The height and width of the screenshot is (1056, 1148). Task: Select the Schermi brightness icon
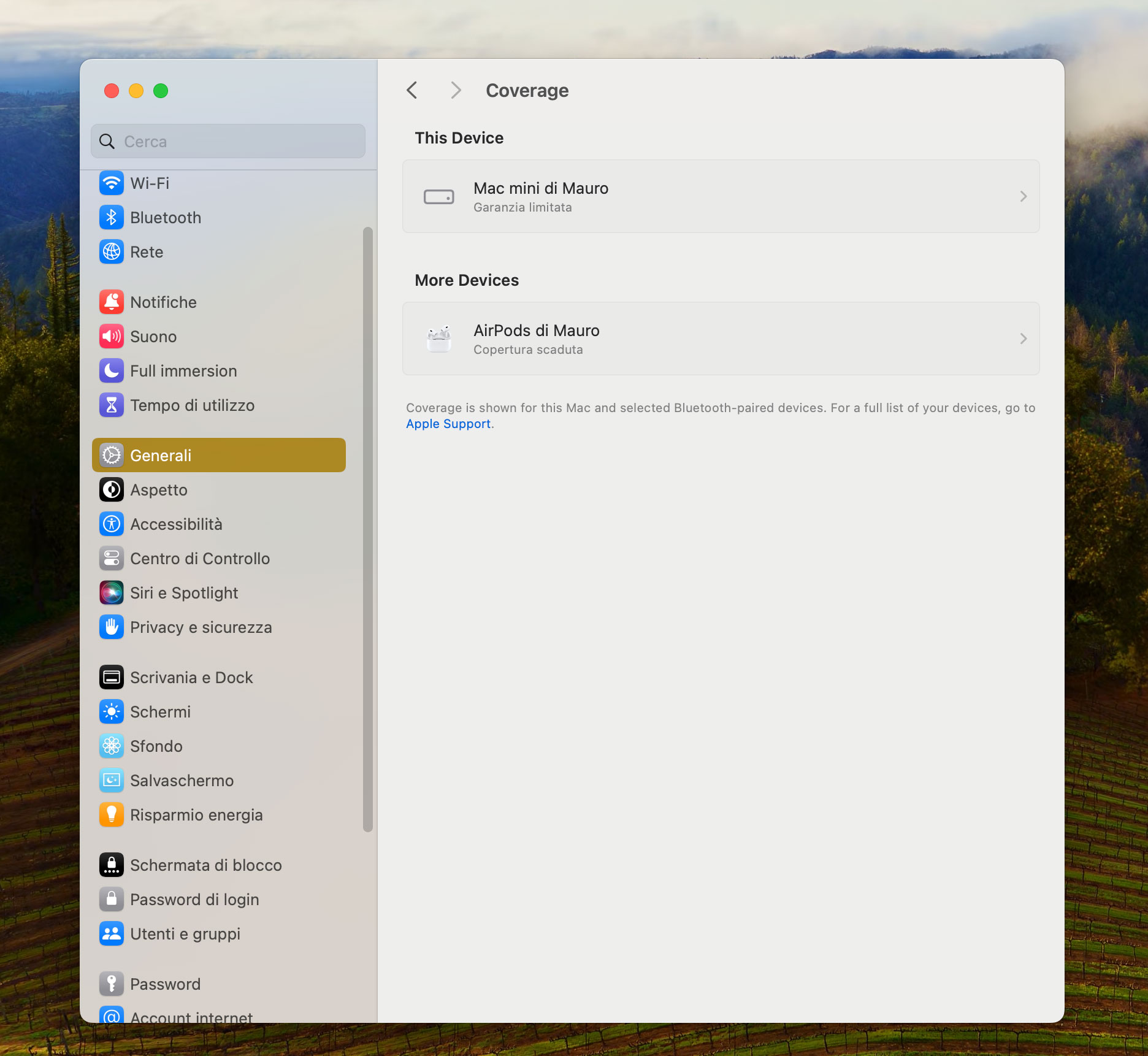(x=112, y=711)
